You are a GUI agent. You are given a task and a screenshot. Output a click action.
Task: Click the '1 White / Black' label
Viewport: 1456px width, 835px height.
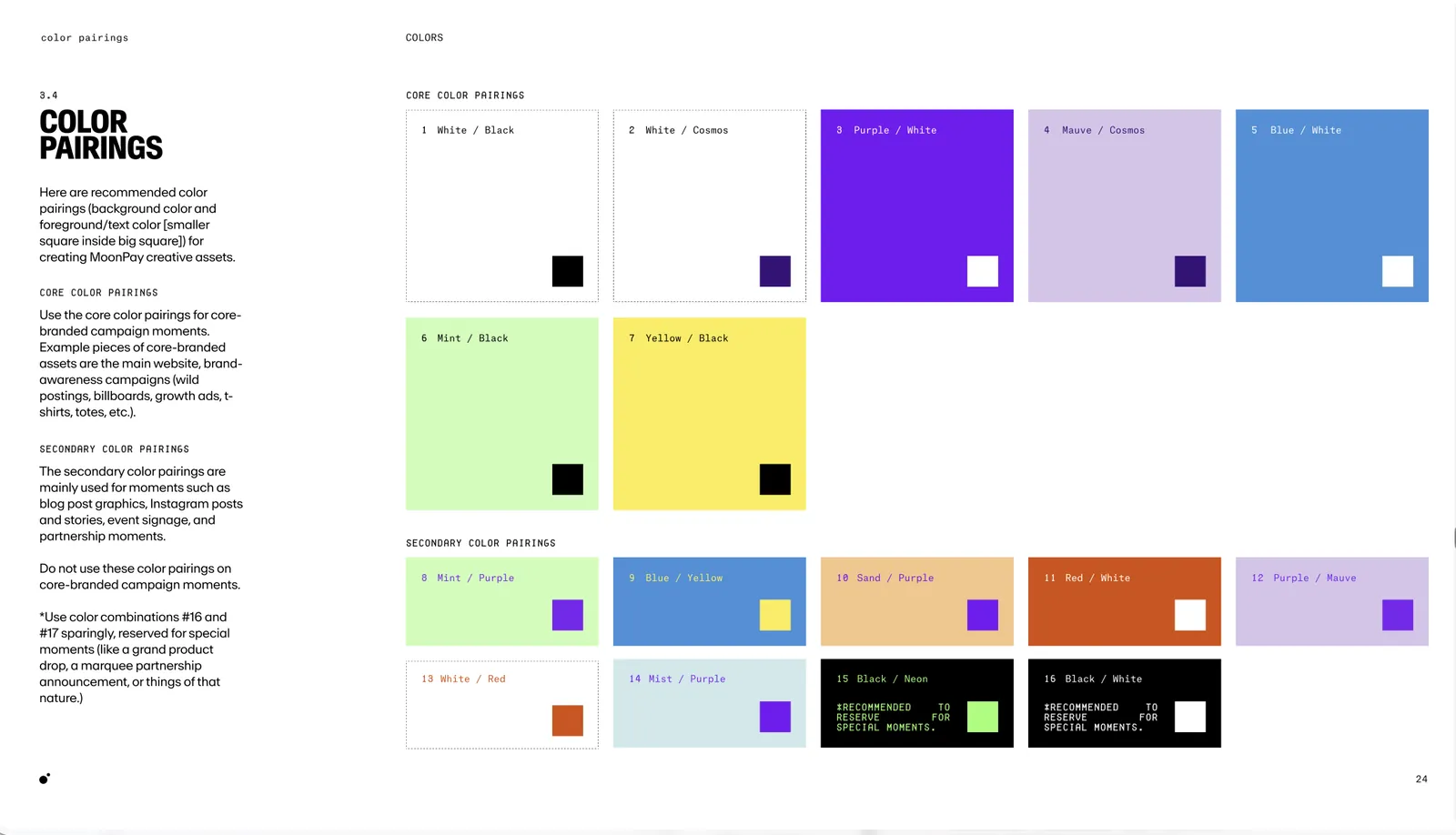[x=468, y=130]
